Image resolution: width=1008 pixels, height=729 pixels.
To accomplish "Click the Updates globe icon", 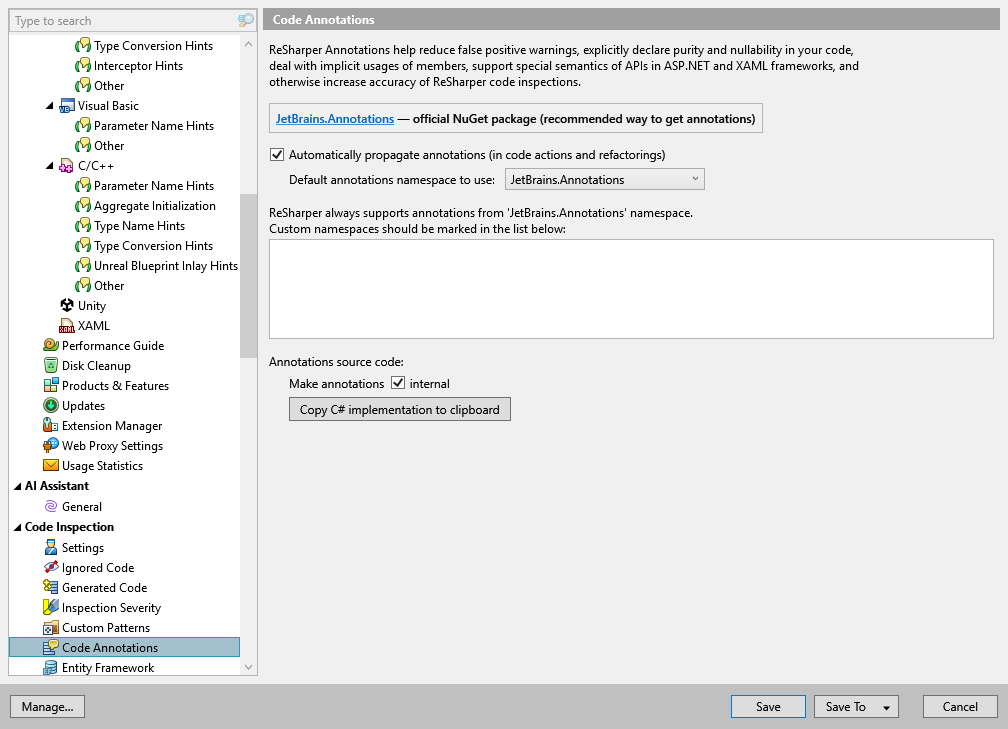I will (x=52, y=405).
